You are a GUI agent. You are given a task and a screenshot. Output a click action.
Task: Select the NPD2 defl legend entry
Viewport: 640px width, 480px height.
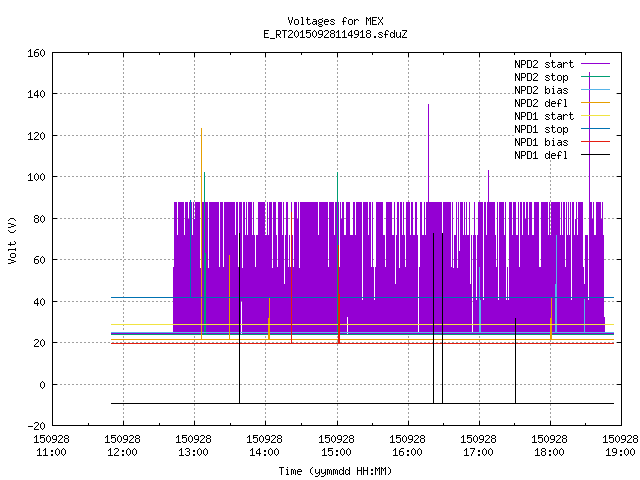pos(562,103)
